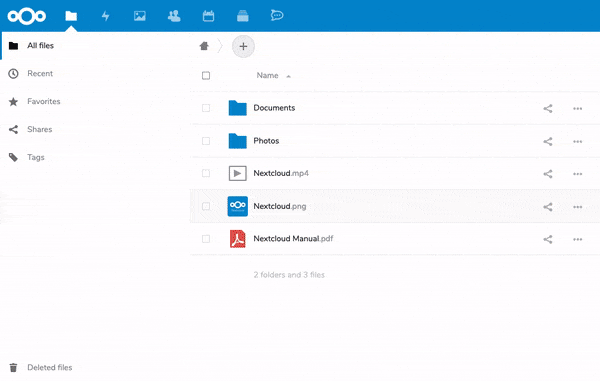
Task: Select checkbox for Nextcloud.png
Action: point(206,206)
